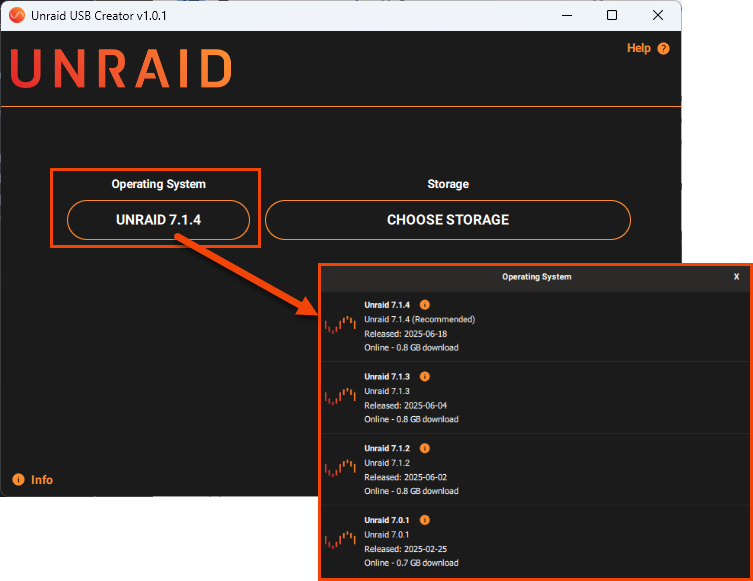Open the UNRAID 7.1.4 operating system selector
Image resolution: width=753 pixels, height=581 pixels.
coord(158,220)
